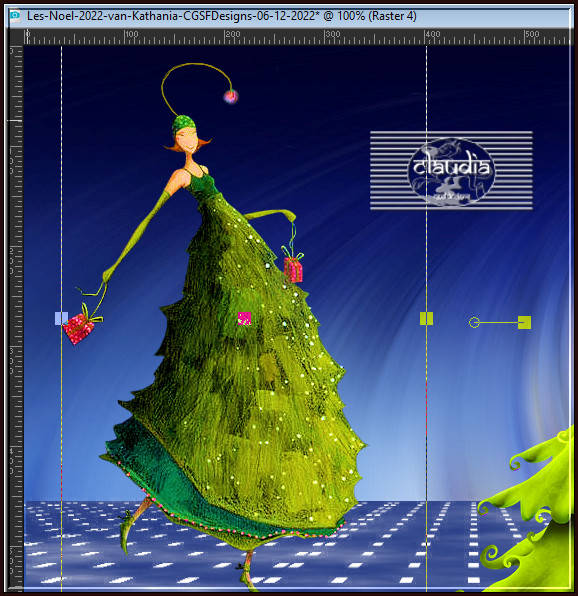Click the 100 mark on horizontal ruler

tap(131, 34)
